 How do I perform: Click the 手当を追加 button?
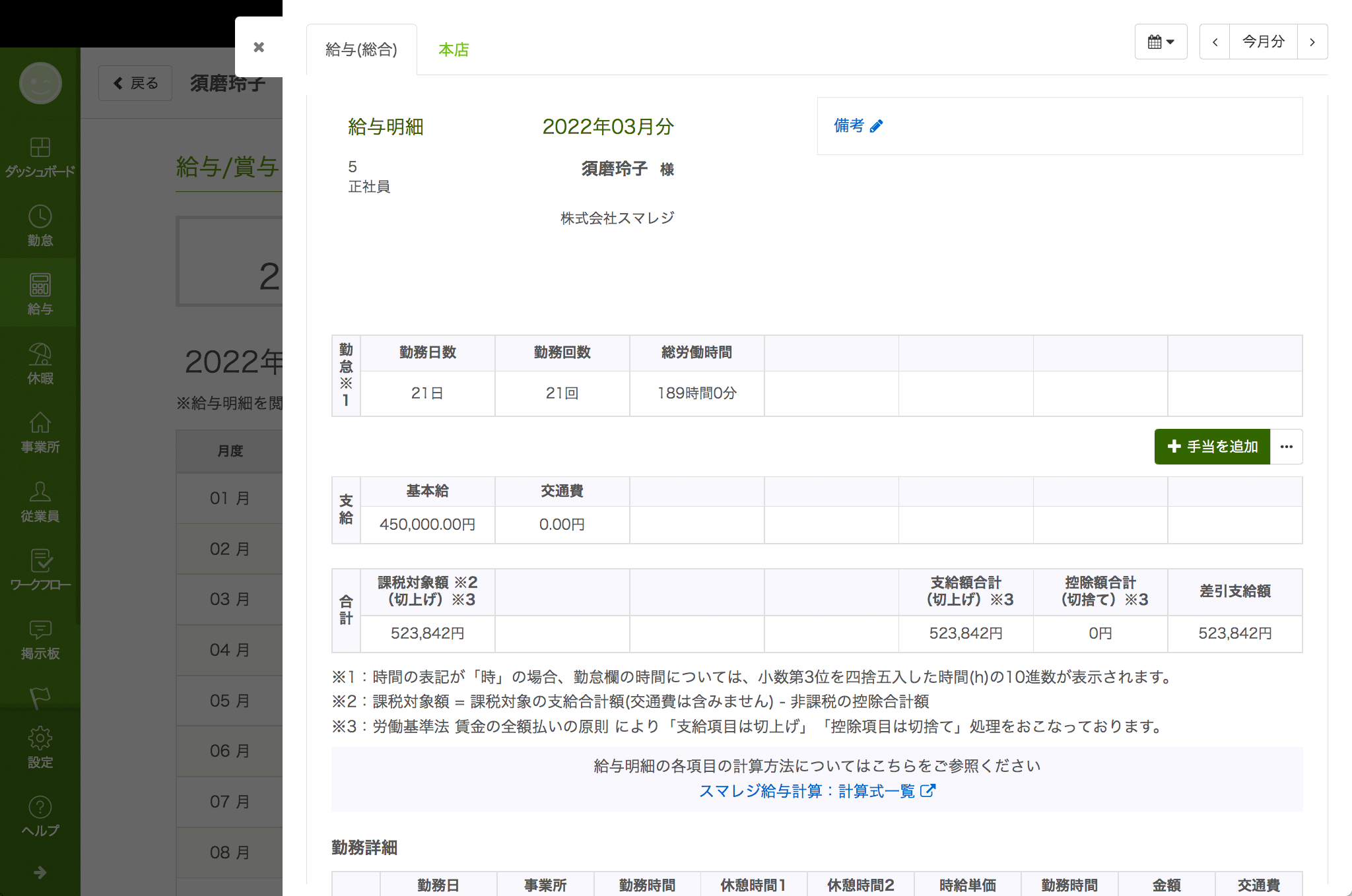pos(1212,447)
